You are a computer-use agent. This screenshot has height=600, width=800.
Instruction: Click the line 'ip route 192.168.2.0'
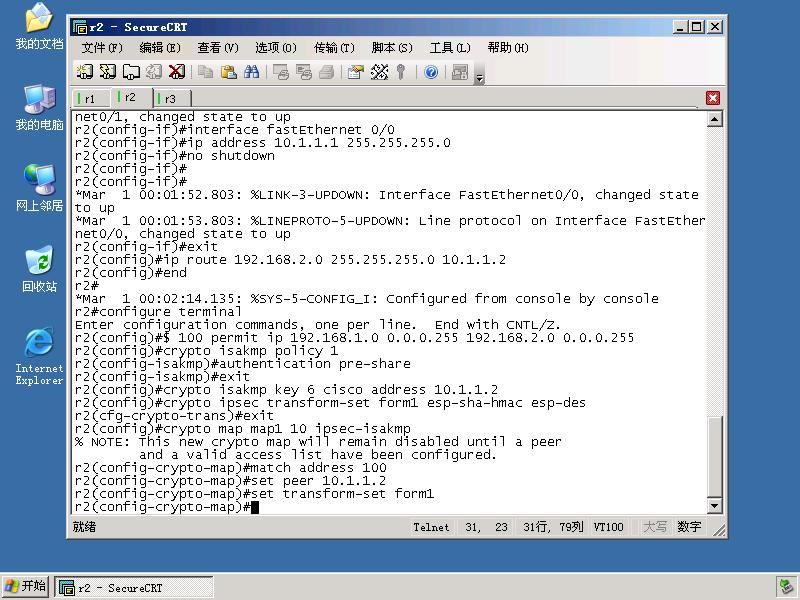coord(290,260)
